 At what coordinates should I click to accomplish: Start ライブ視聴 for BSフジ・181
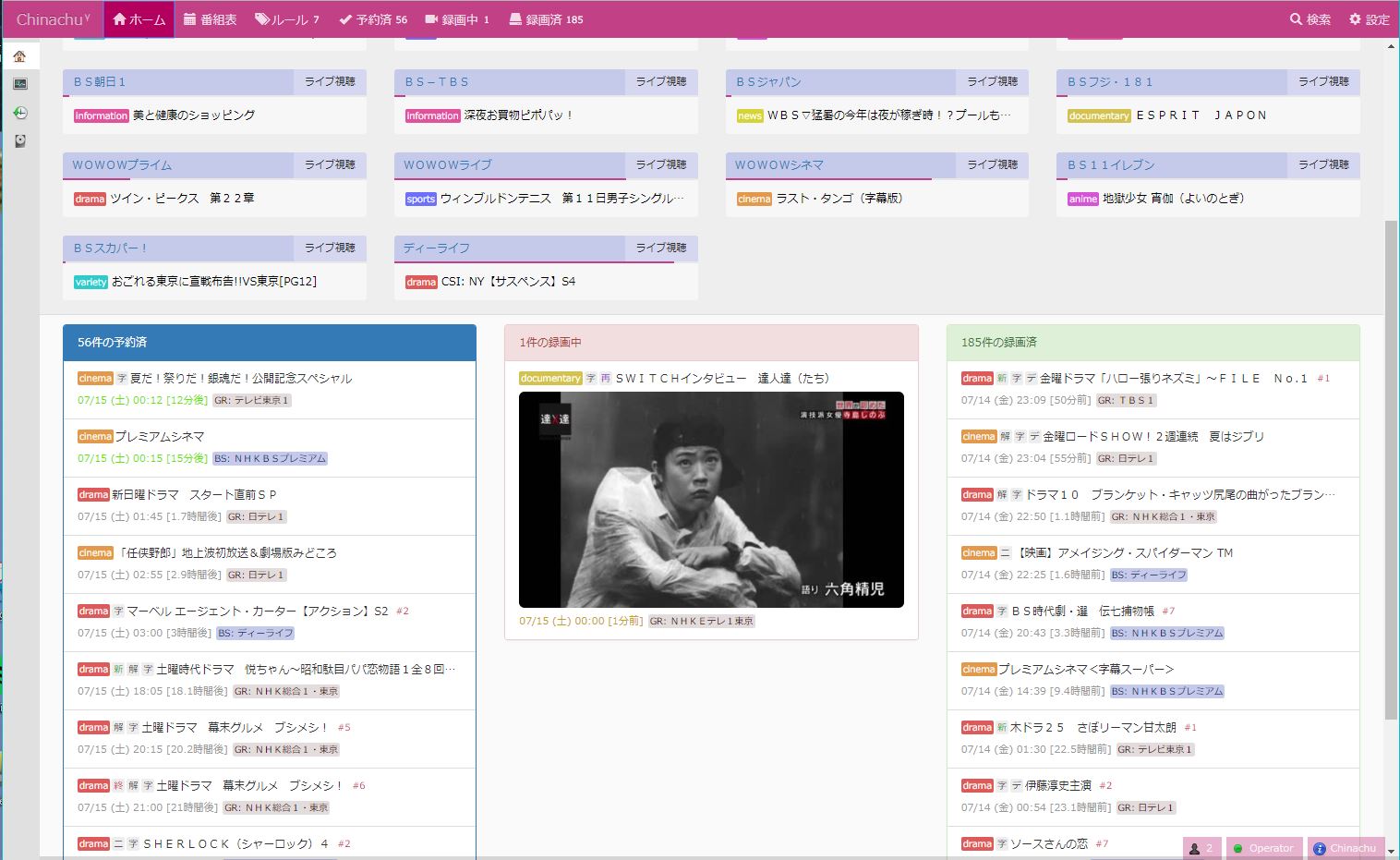(1324, 81)
